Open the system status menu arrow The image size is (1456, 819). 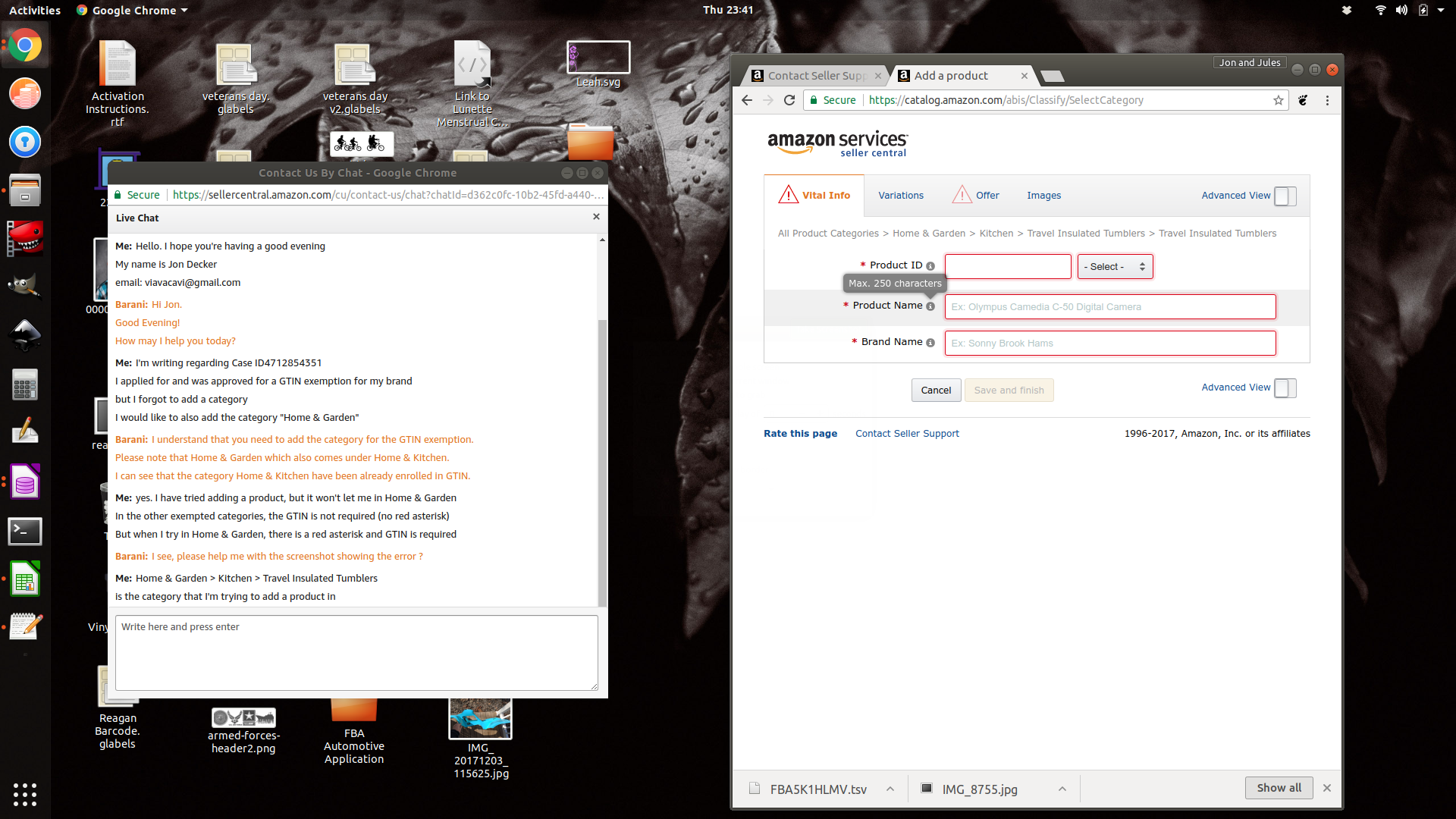[x=1441, y=10]
